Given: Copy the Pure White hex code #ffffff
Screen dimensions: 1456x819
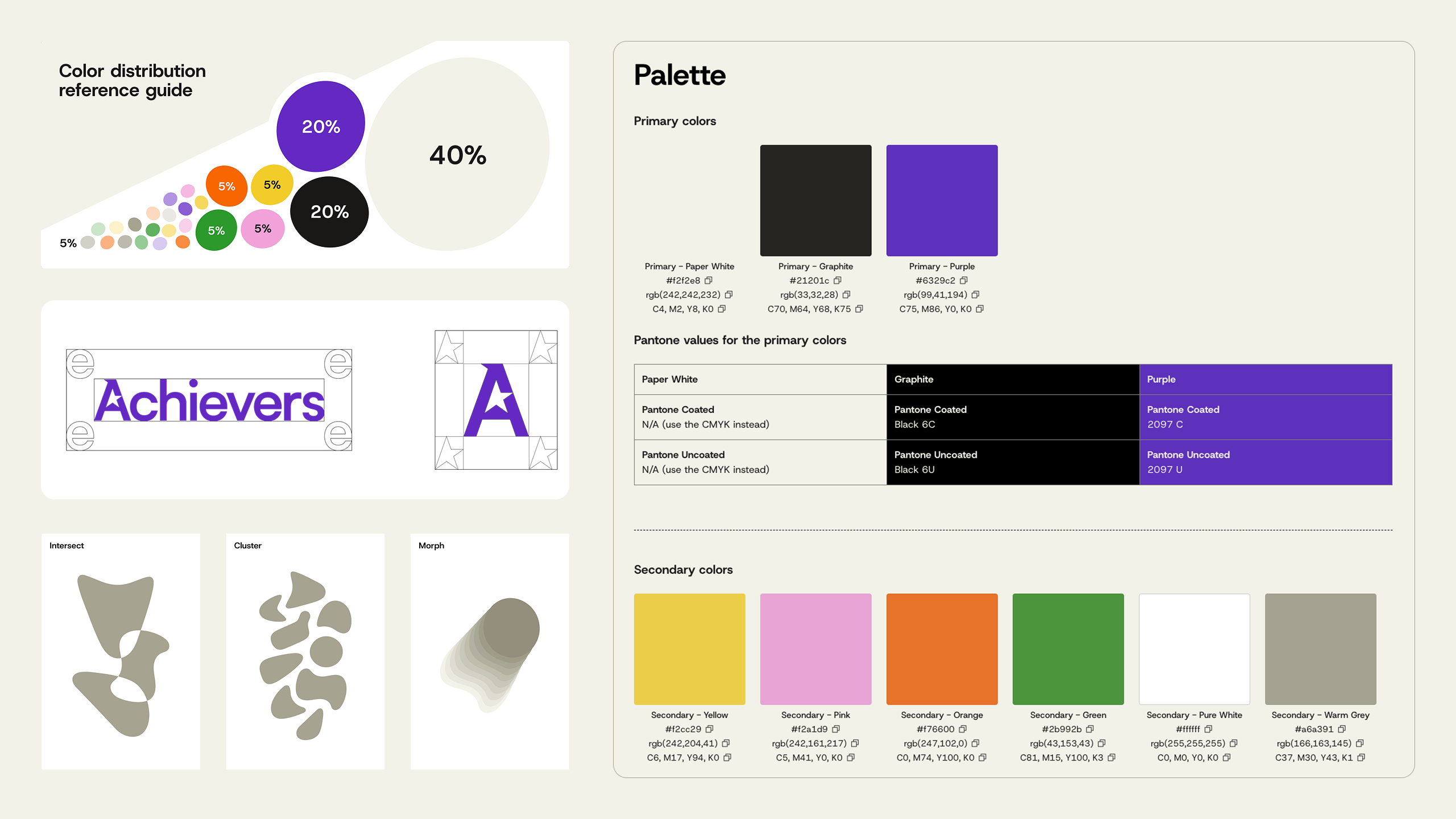Looking at the screenshot, I should coord(1208,729).
